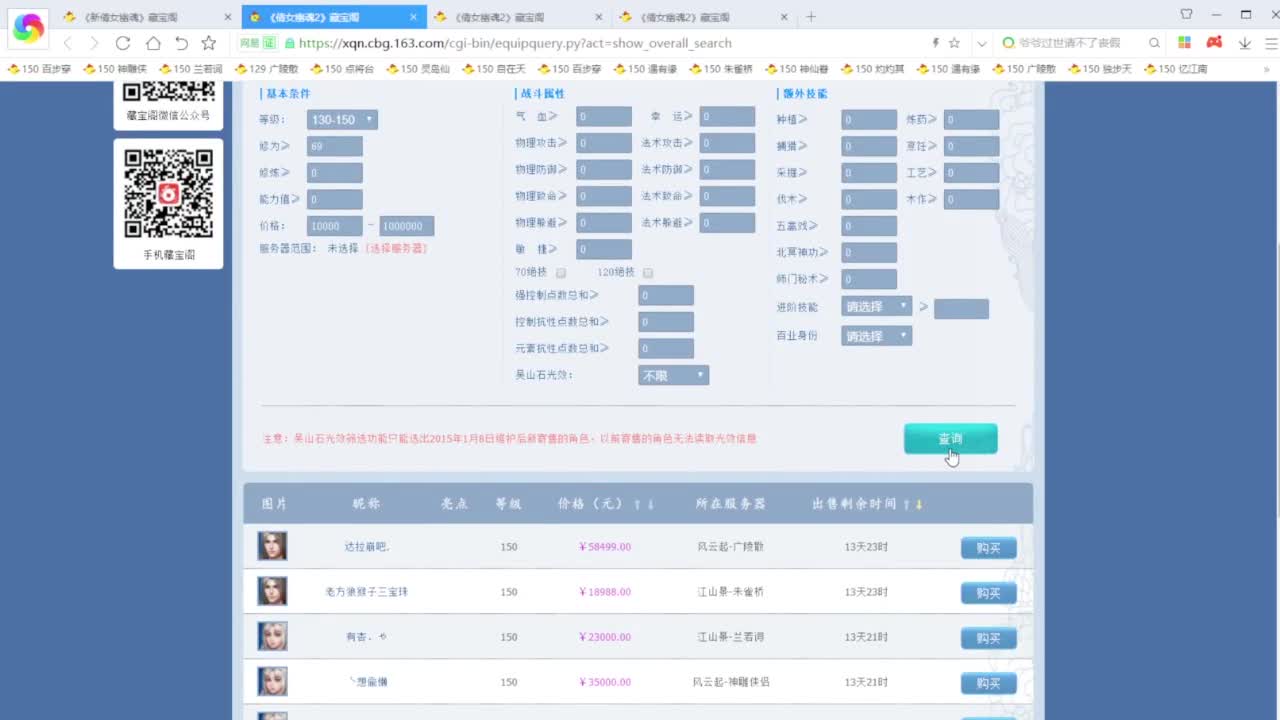Click server name 风云起-神雕侠侣
This screenshot has width=1280, height=720.
click(731, 682)
